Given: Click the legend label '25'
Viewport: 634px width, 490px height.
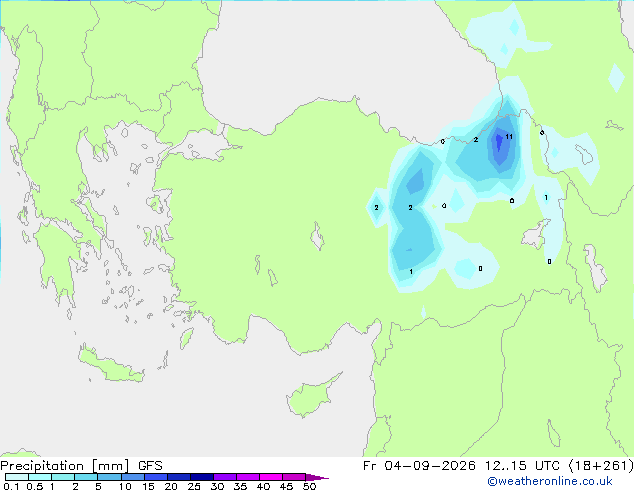Looking at the screenshot, I should (x=194, y=486).
